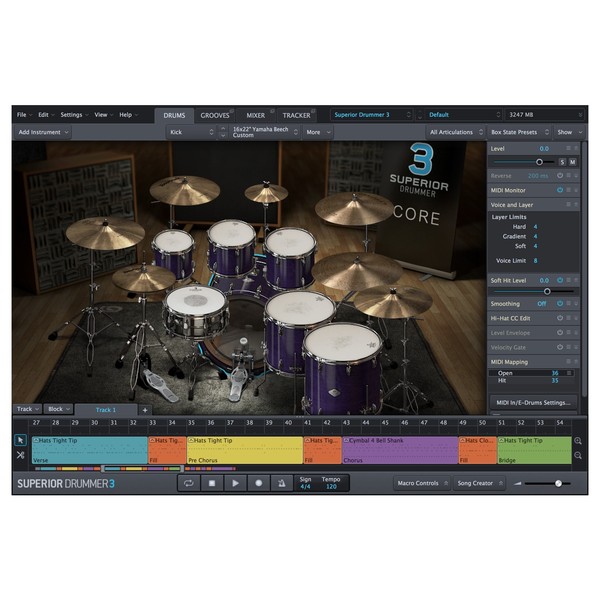Click the Tempo 120 value

point(331,487)
